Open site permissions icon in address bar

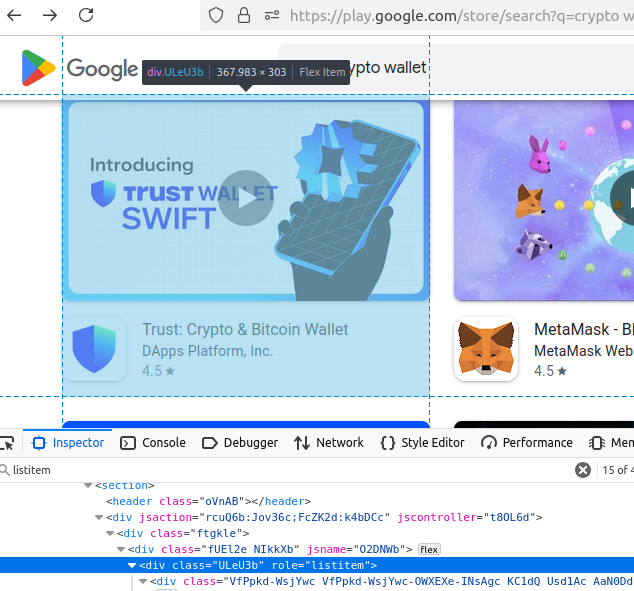coord(272,16)
